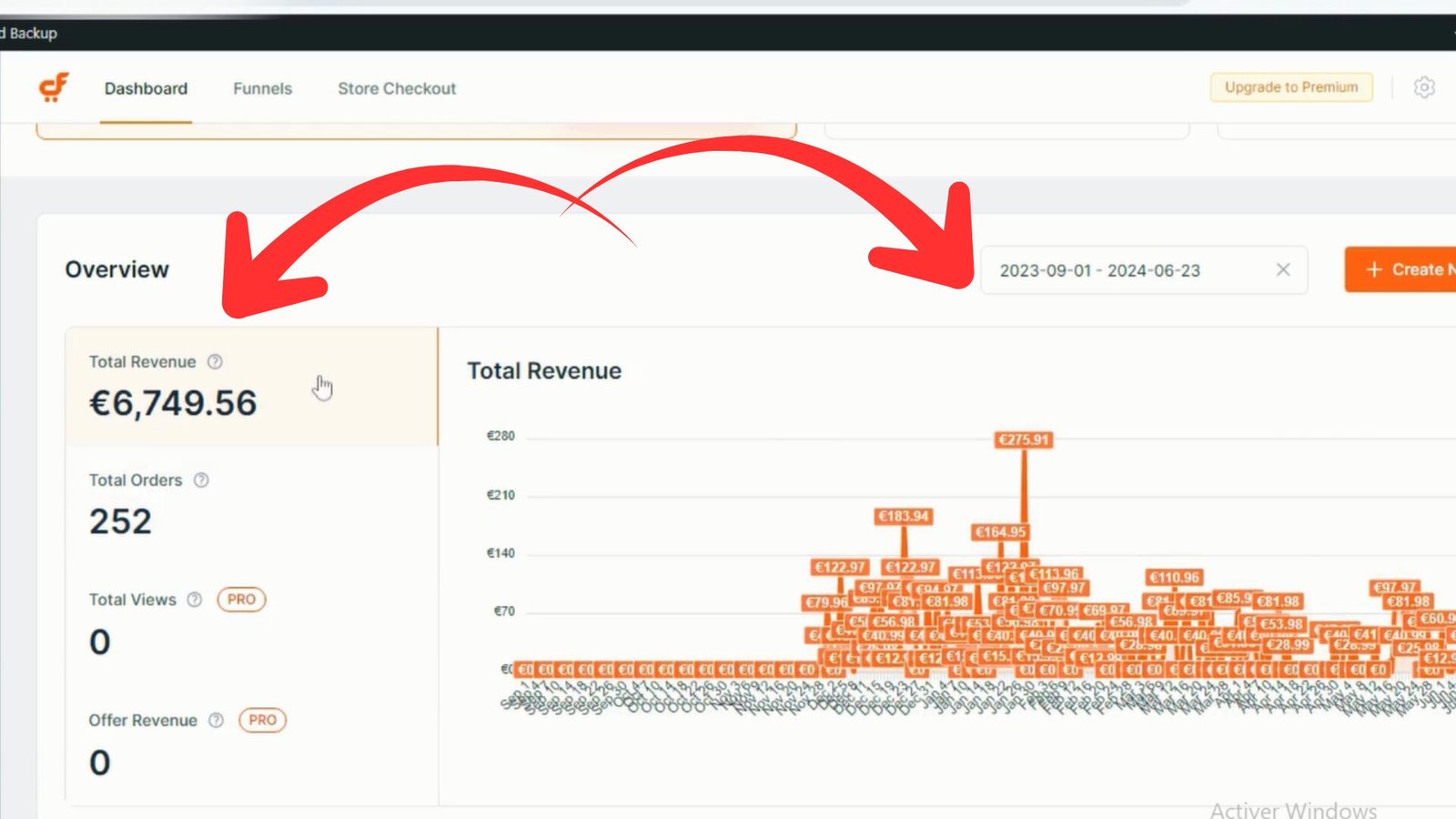Viewport: 1456px width, 819px height.
Task: Click the Upgrade to Premium button
Action: (x=1290, y=87)
